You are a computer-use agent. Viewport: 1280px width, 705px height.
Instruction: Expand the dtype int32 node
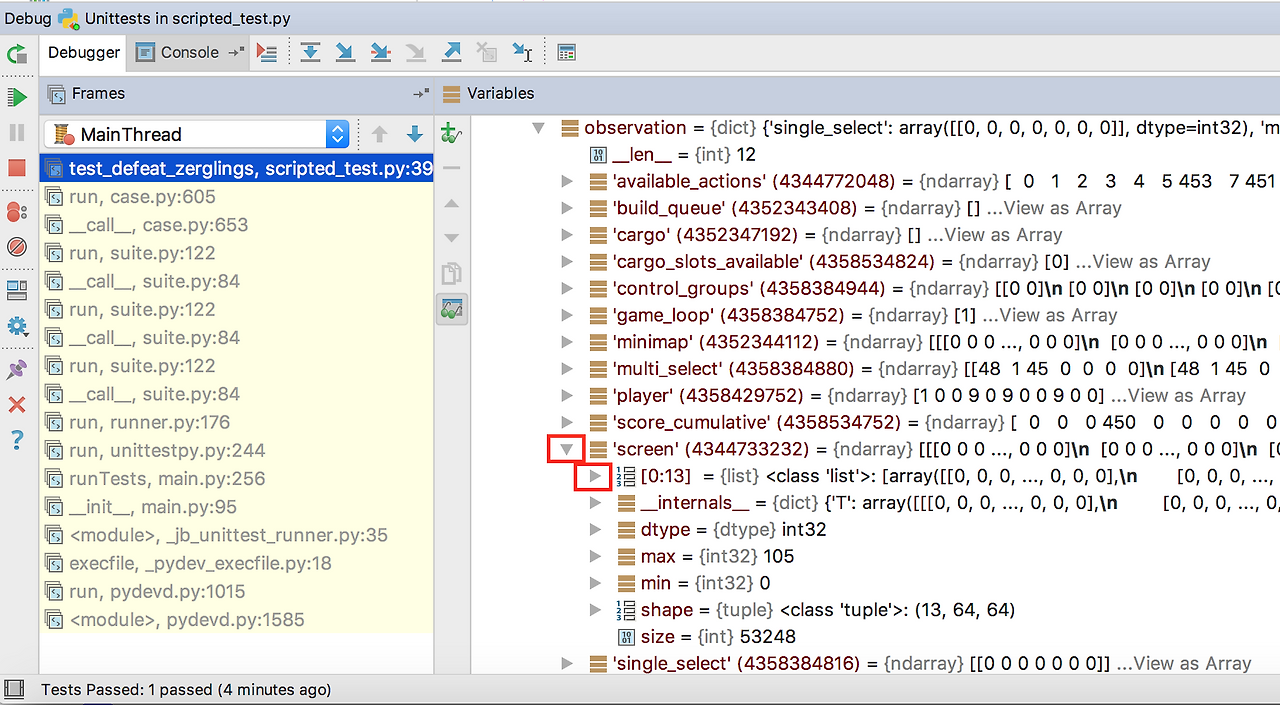(x=595, y=530)
